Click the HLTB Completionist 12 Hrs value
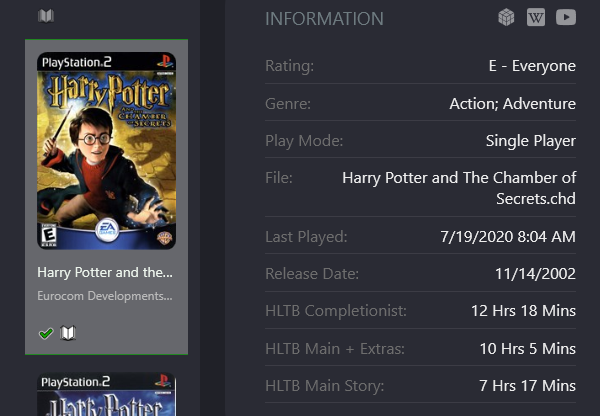The image size is (600, 416). tap(523, 311)
